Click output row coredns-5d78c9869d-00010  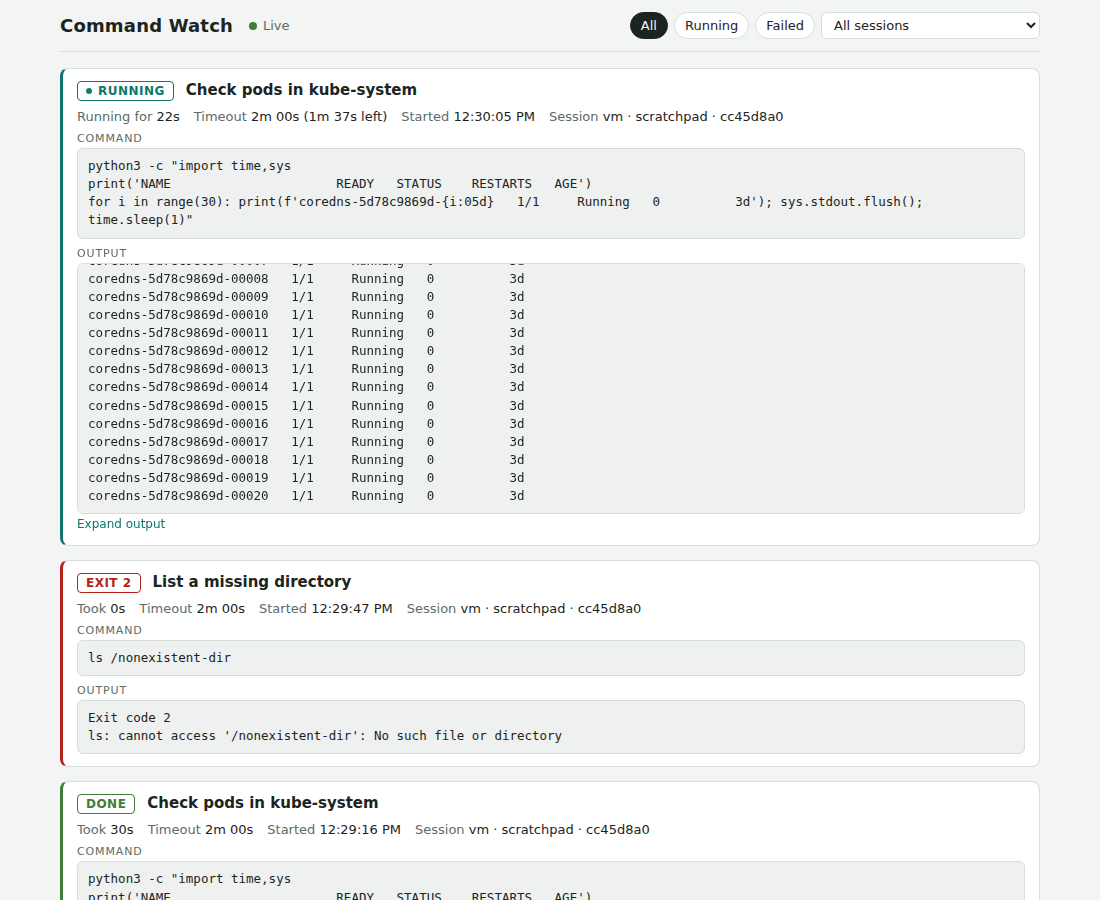(306, 315)
